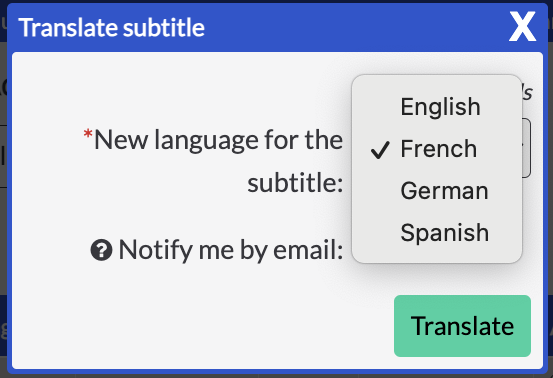553x378 pixels.
Task: Open the help question mark icon
Action: pyautogui.click(x=102, y=250)
